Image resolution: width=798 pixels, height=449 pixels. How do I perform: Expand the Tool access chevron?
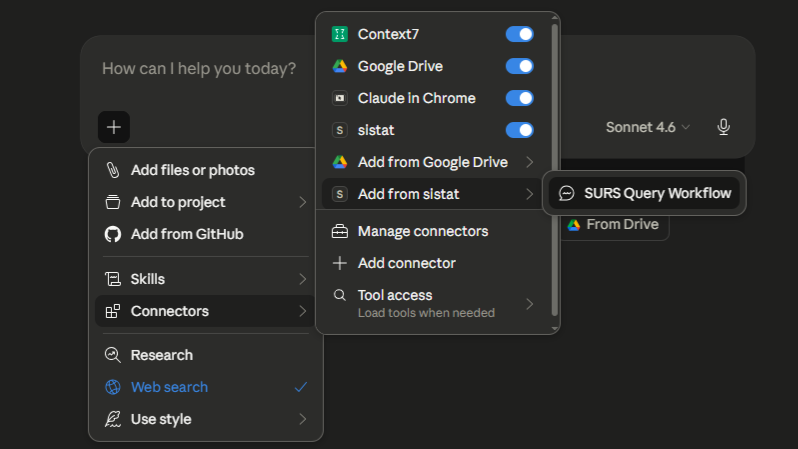point(529,304)
